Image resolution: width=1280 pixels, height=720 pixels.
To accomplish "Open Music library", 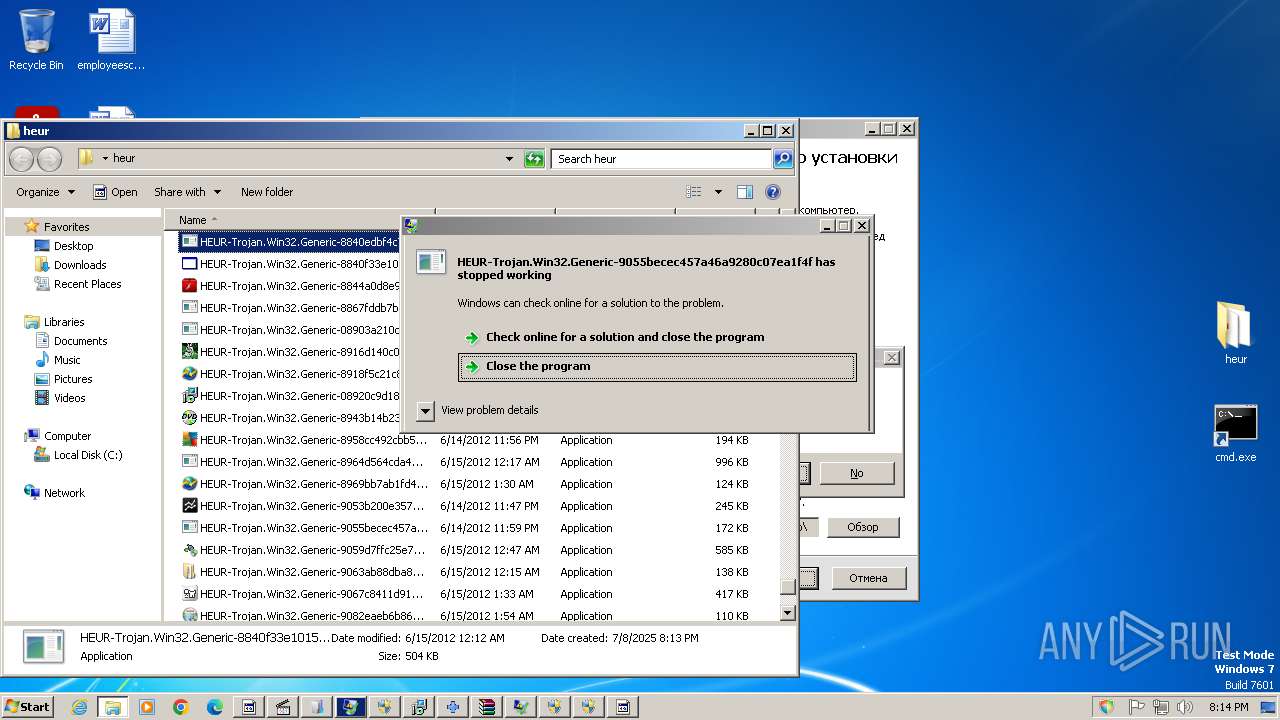I will (x=67, y=360).
